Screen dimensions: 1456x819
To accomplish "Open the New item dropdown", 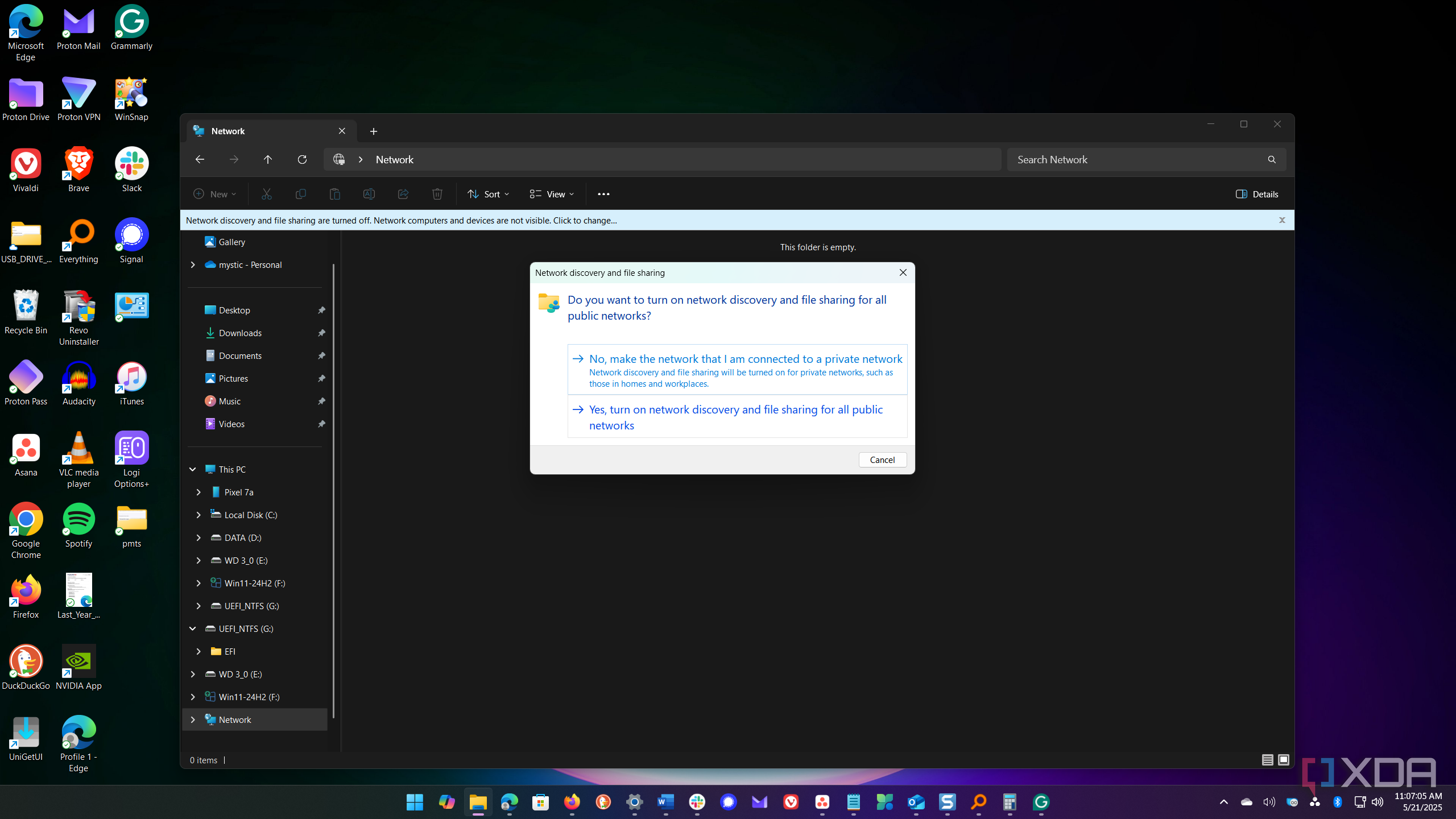I will [215, 194].
